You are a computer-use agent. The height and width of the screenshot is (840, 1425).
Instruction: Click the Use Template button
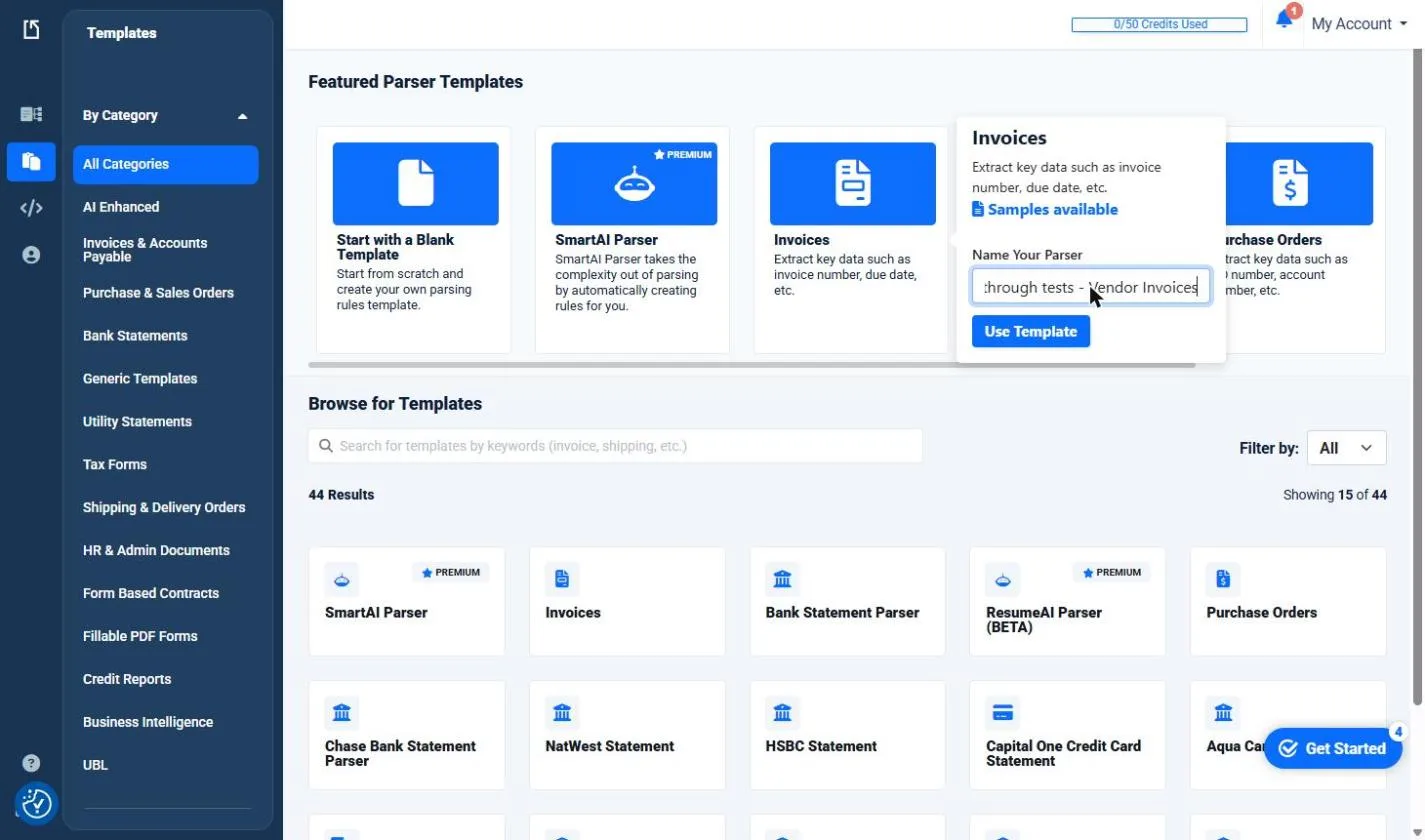pos(1031,331)
